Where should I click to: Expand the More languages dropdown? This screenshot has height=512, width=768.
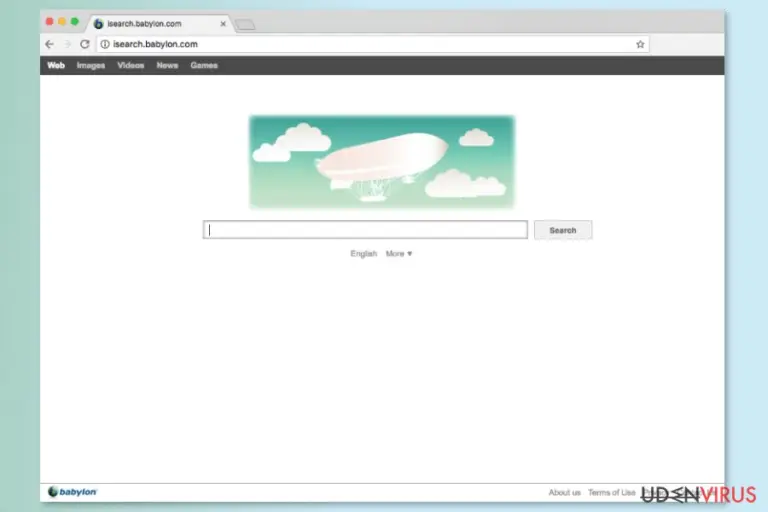(399, 253)
